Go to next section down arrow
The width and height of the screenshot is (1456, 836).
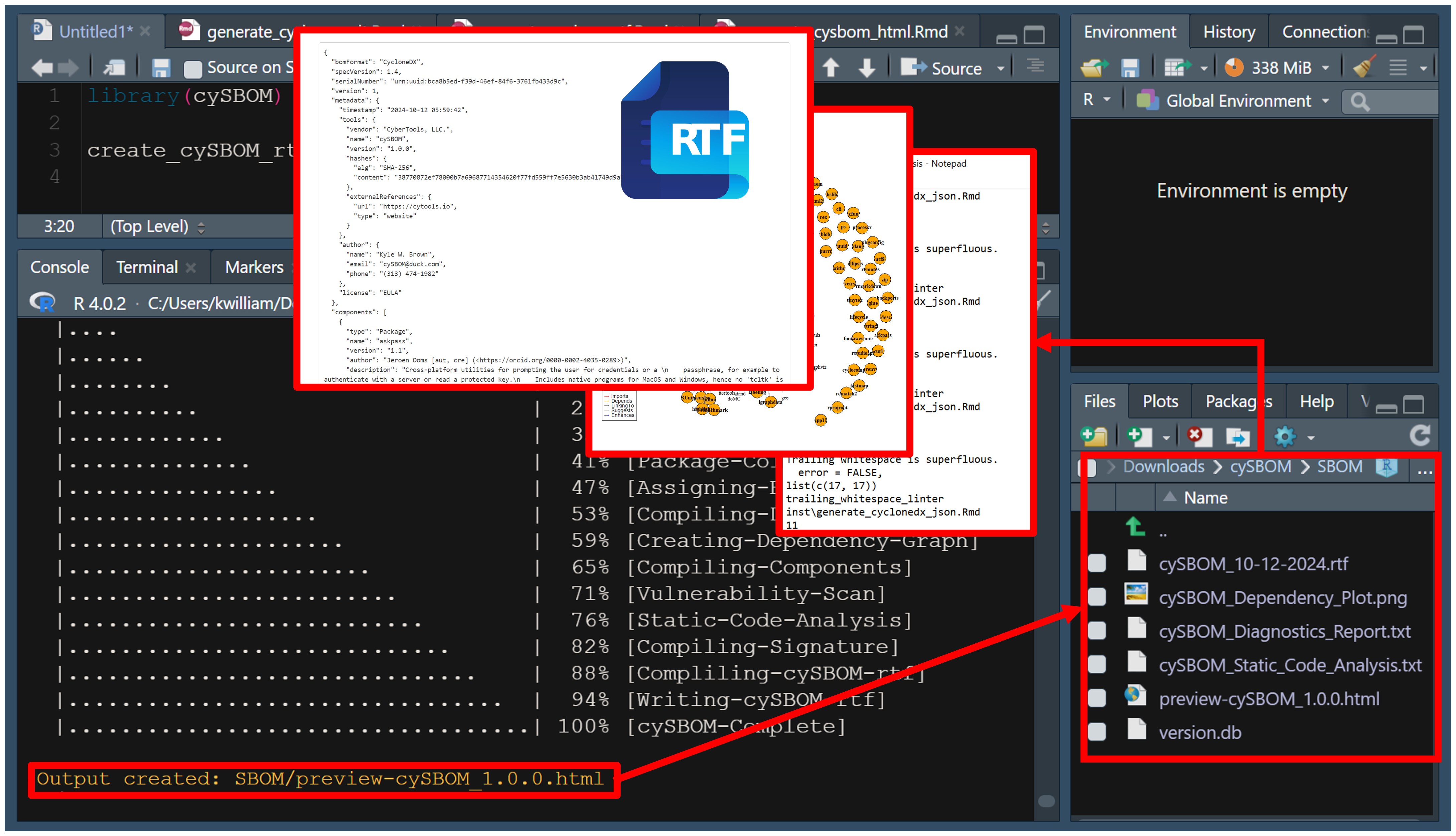[x=867, y=67]
